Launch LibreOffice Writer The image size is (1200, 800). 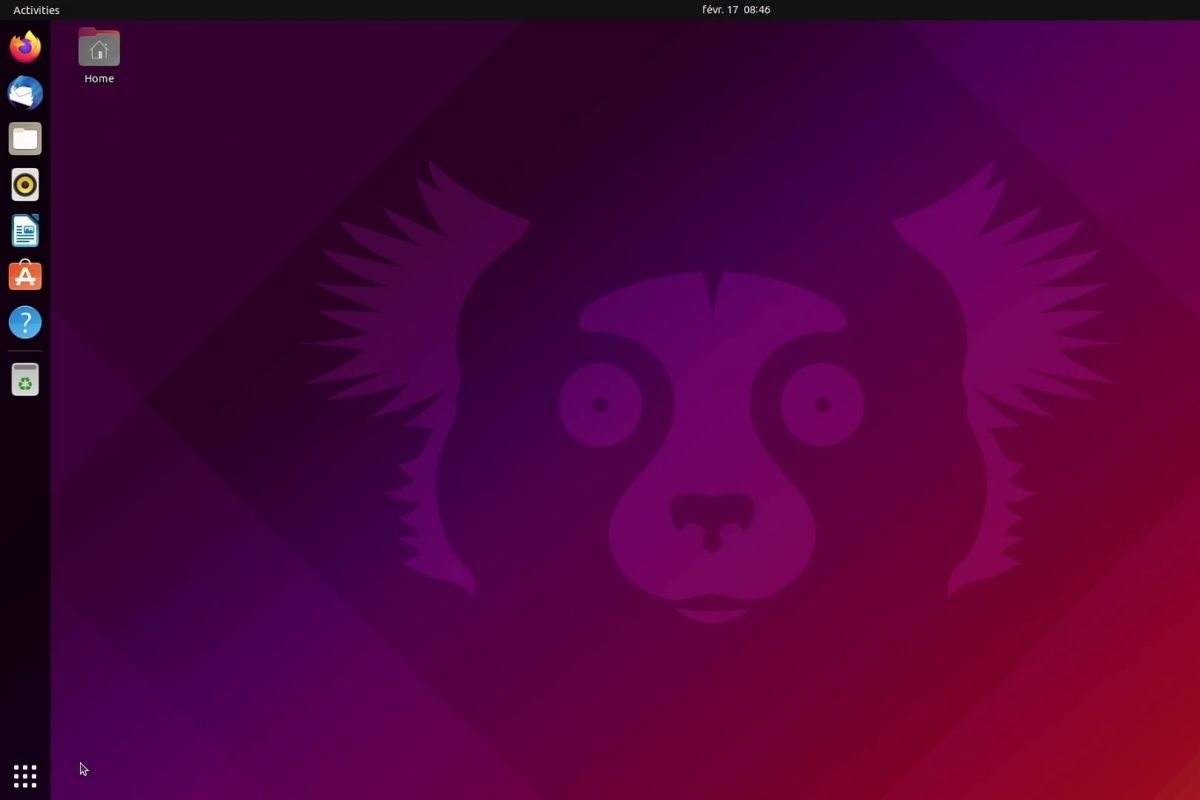[x=24, y=230]
